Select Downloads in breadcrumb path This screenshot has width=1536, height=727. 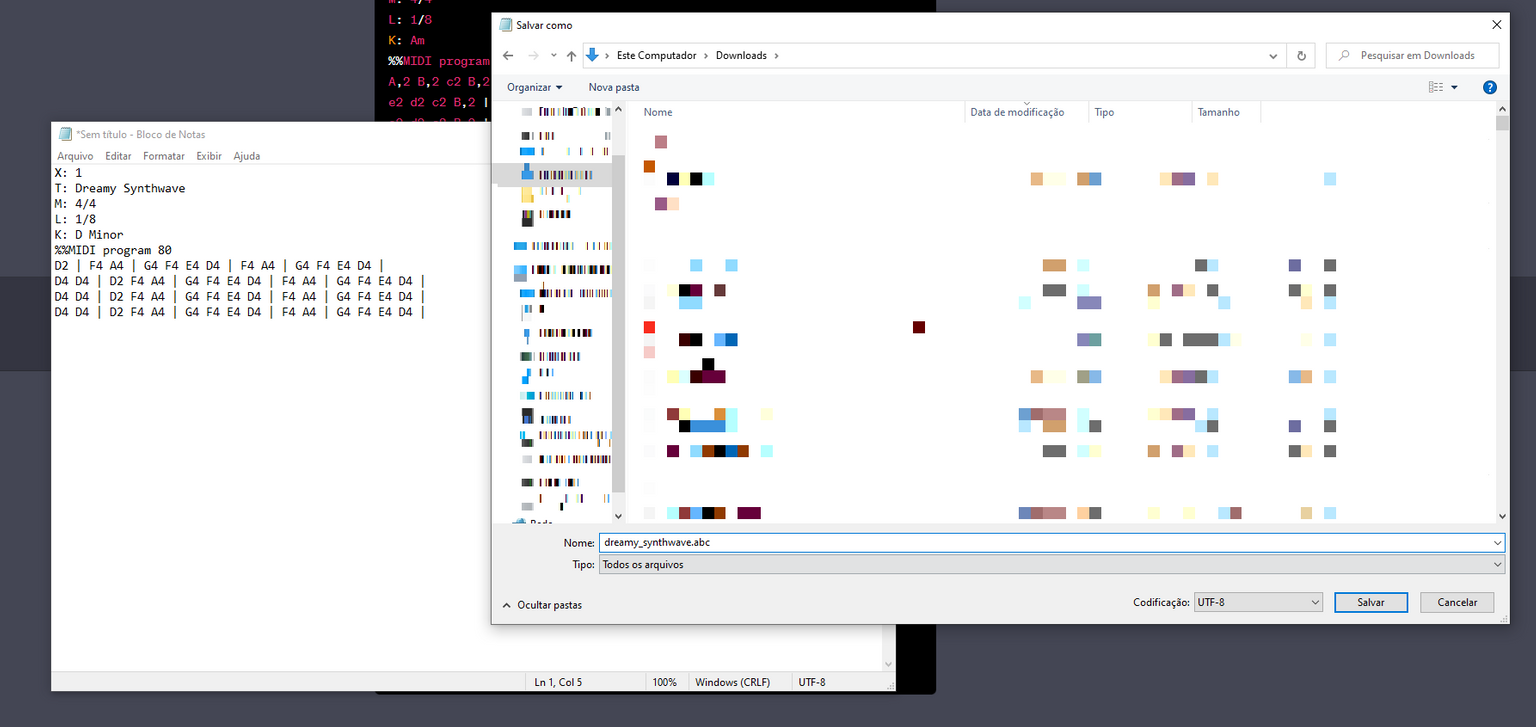click(x=741, y=56)
